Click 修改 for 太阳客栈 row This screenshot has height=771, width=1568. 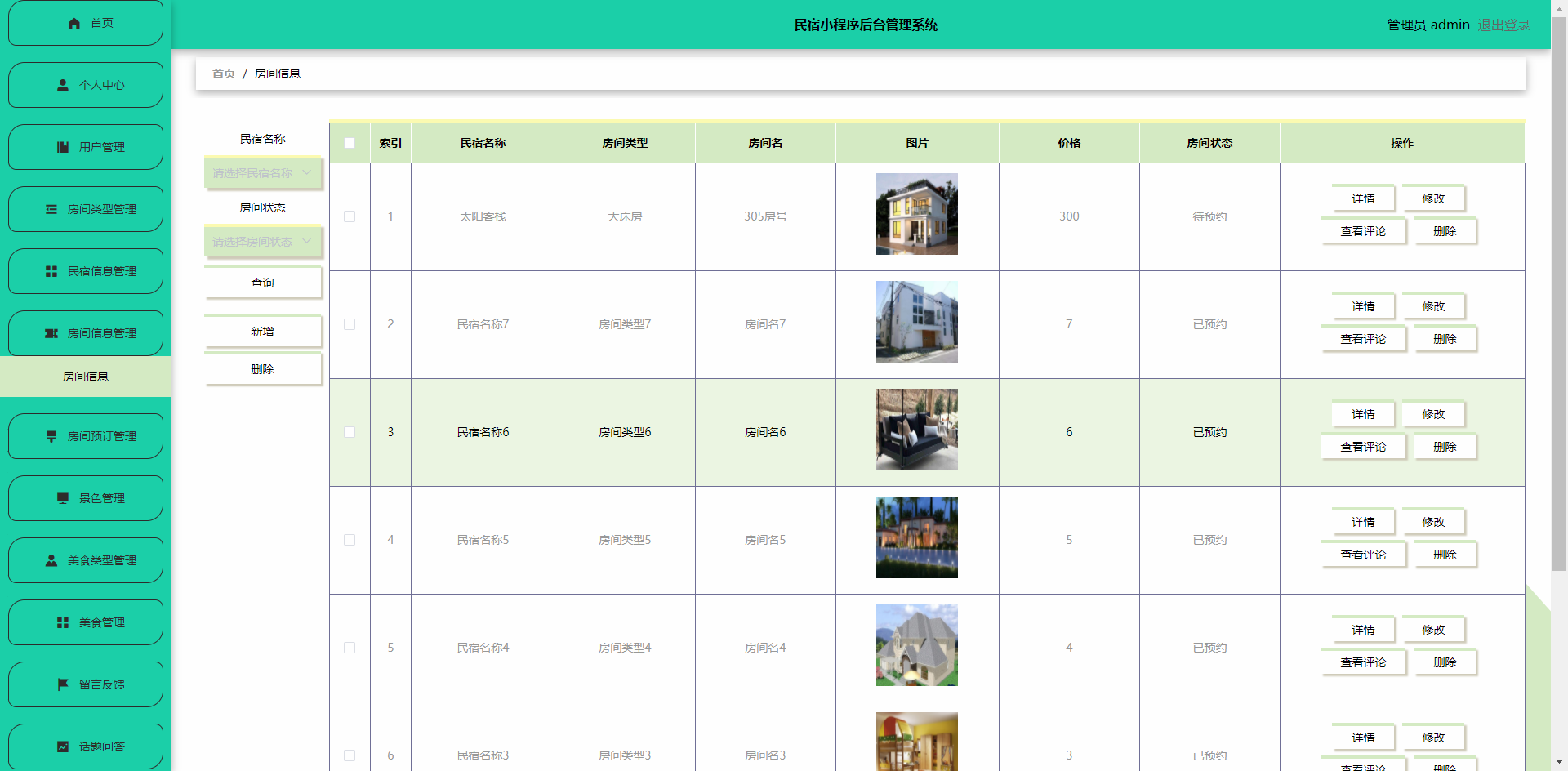(x=1433, y=198)
